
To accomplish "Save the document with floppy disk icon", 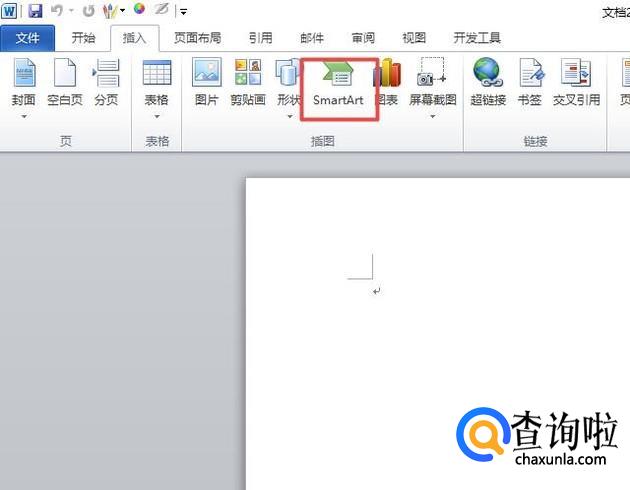I will pos(35,11).
